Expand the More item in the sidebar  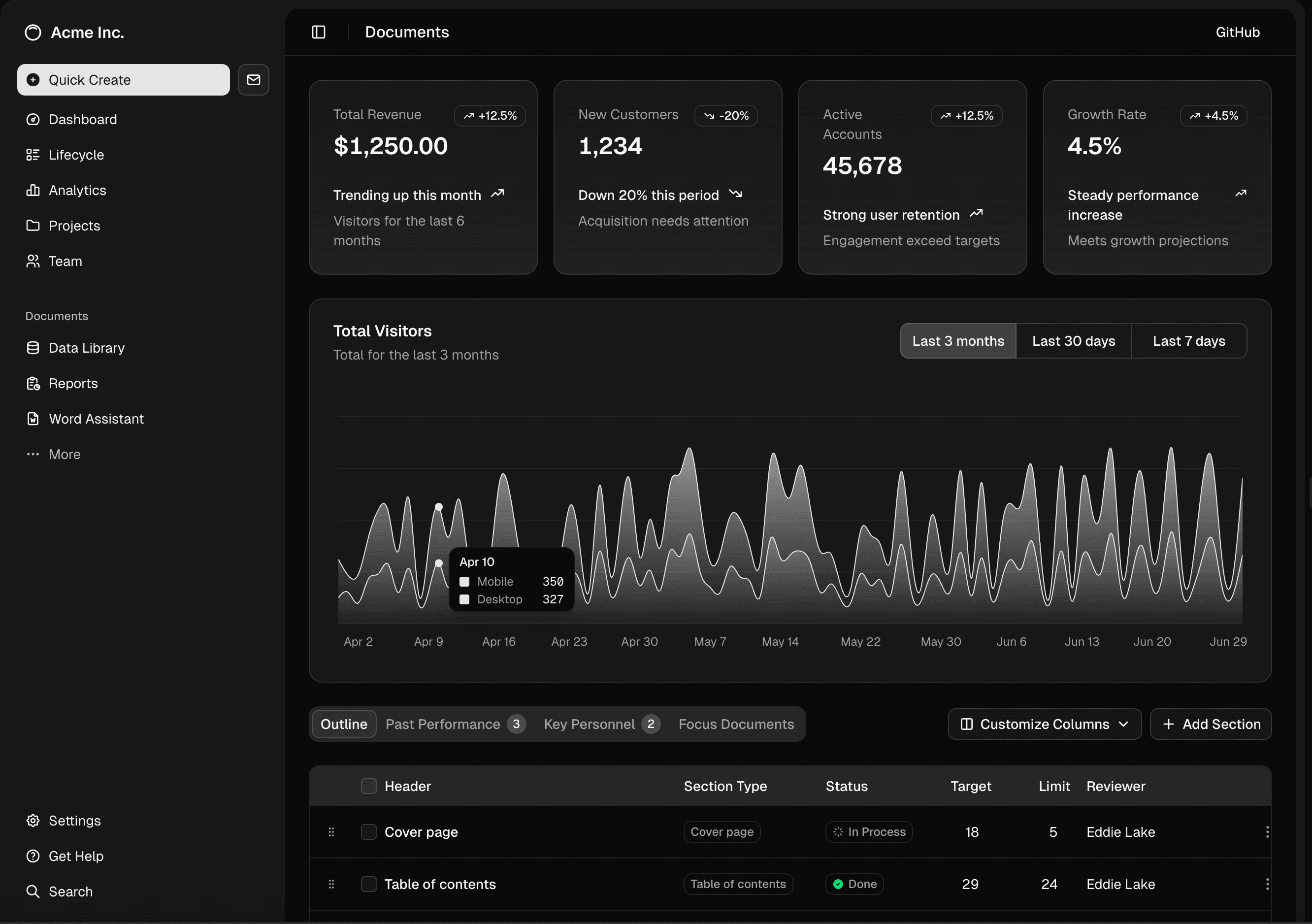coord(64,454)
